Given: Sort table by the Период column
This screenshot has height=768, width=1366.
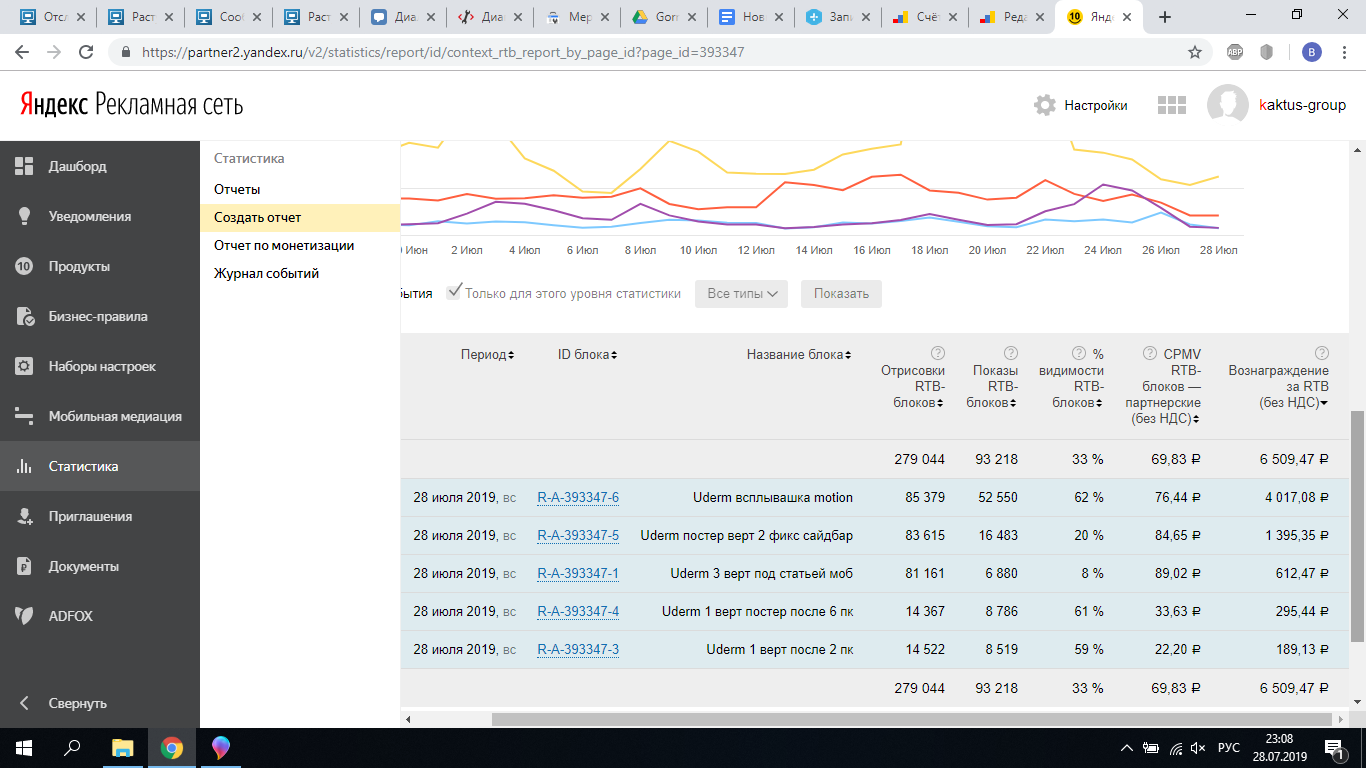Looking at the screenshot, I should click(488, 355).
